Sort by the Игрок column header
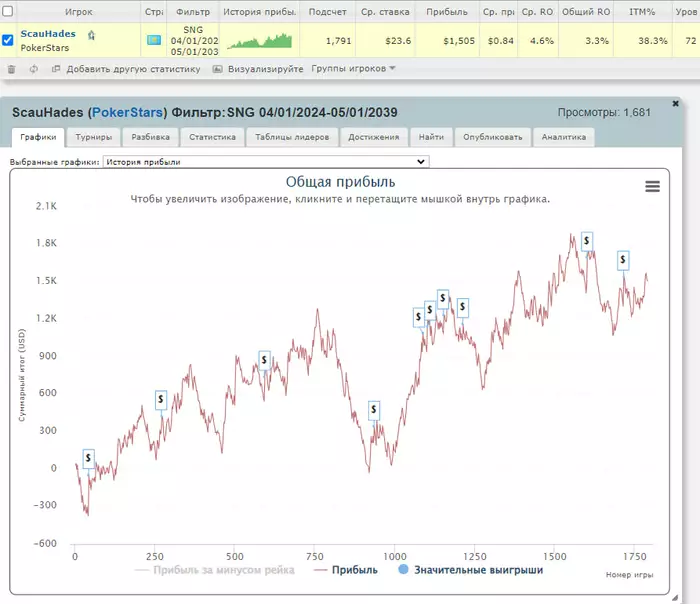This screenshot has height=604, width=700. (x=79, y=12)
